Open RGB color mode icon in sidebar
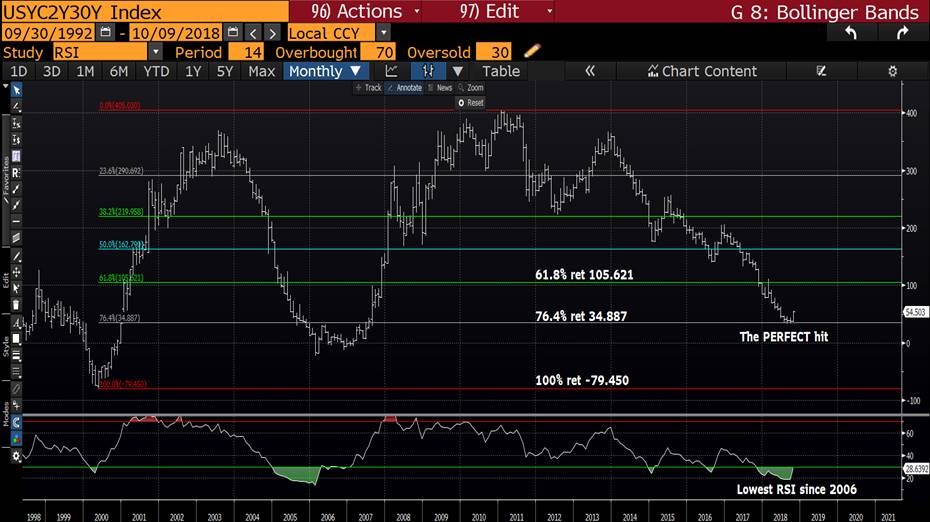This screenshot has height=522, width=930. point(16,440)
